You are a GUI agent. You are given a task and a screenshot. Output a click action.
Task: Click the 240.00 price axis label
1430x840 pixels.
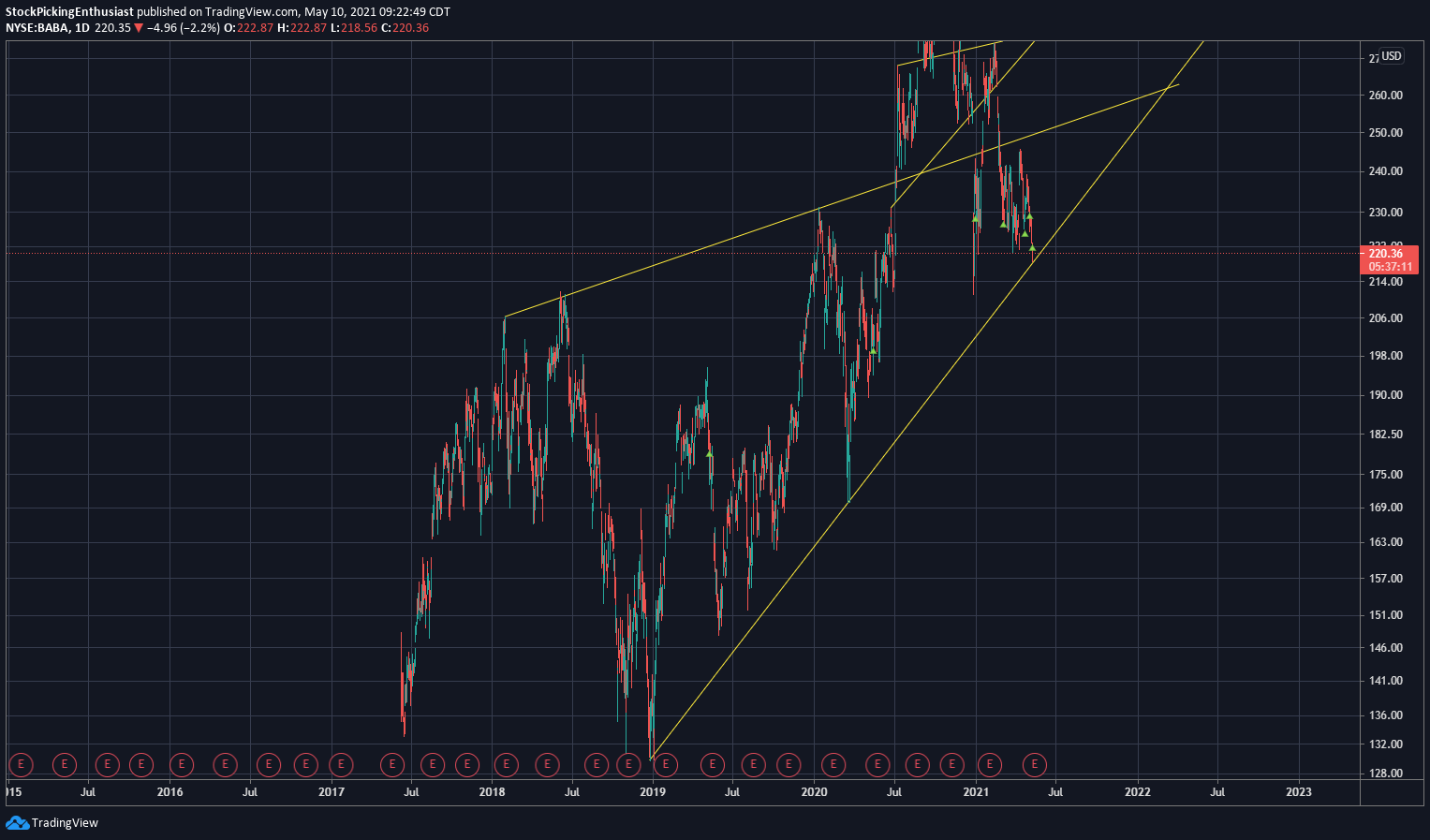[x=1386, y=171]
